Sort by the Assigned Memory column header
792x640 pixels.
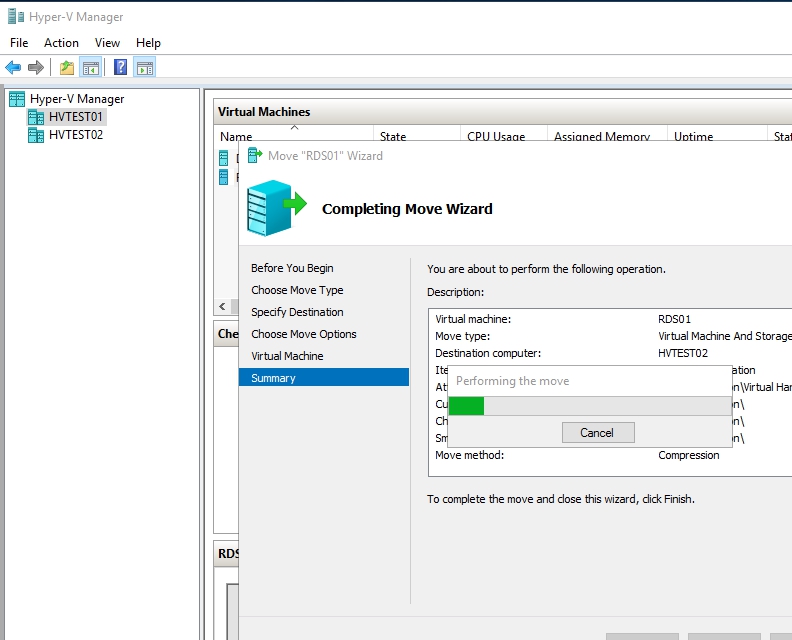[x=601, y=137]
